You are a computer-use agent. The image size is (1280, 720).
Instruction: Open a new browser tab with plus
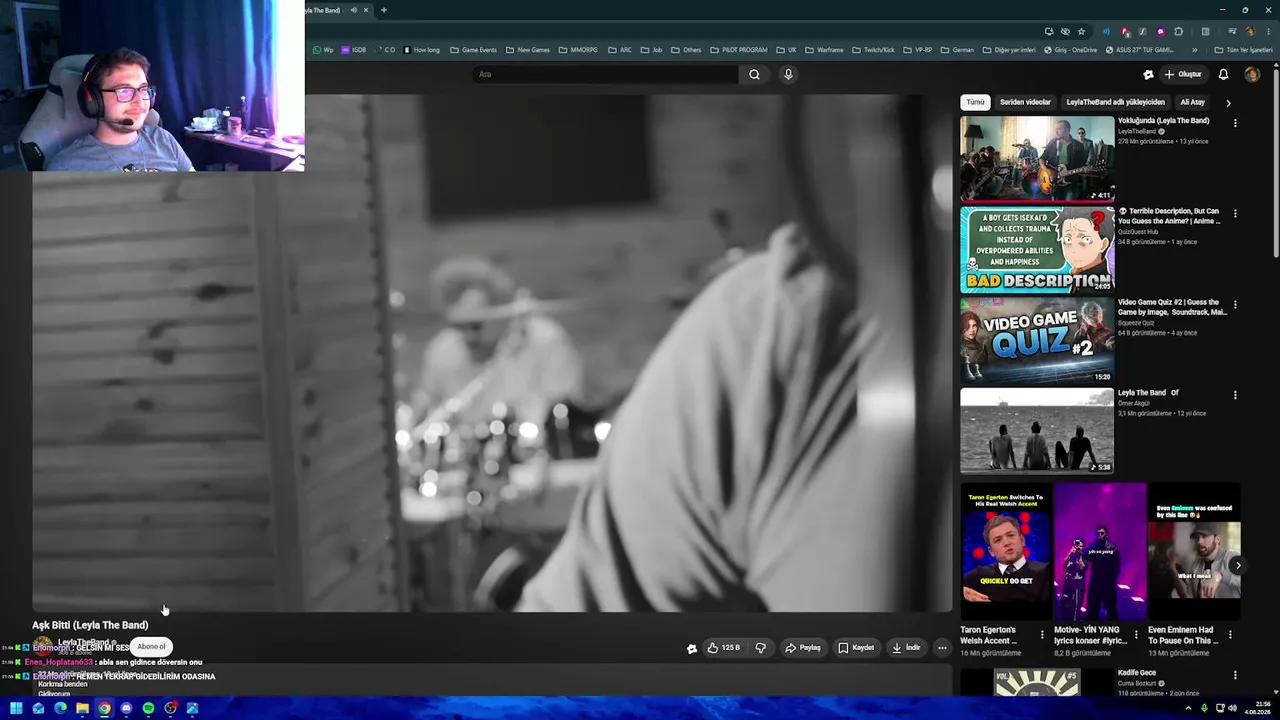coord(383,10)
